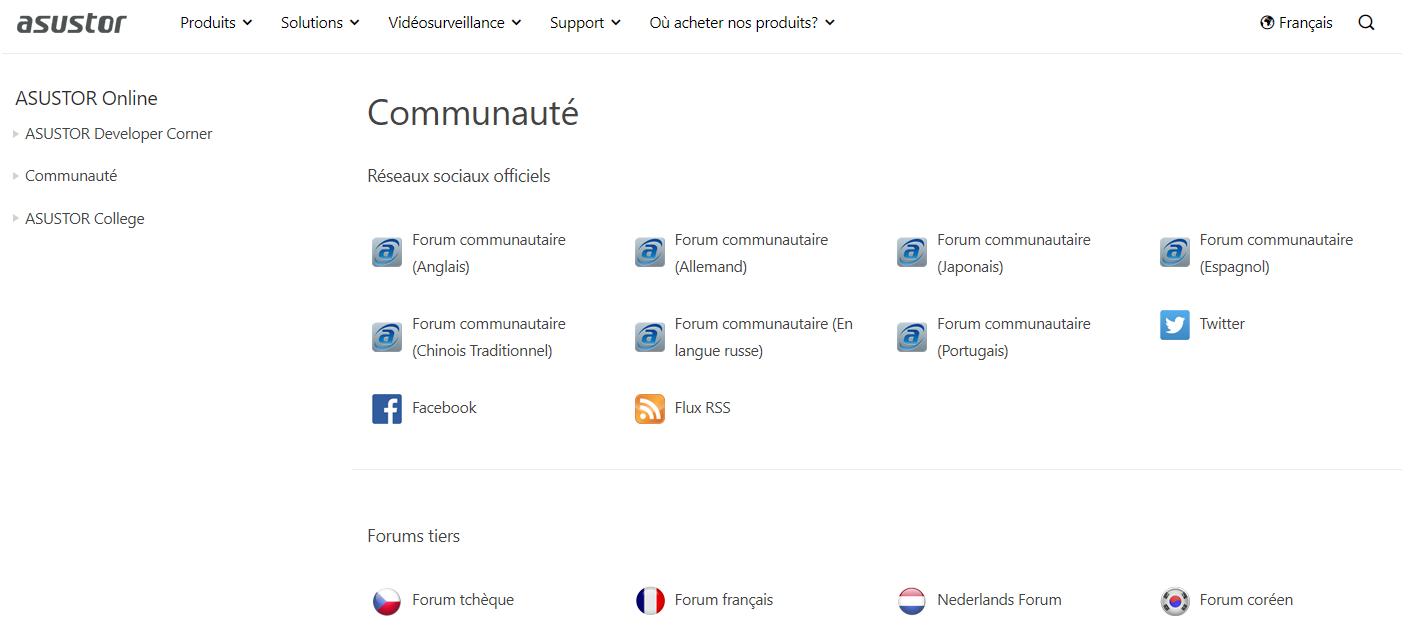Open the Produits dropdown menu
1402x638 pixels.
tap(216, 23)
